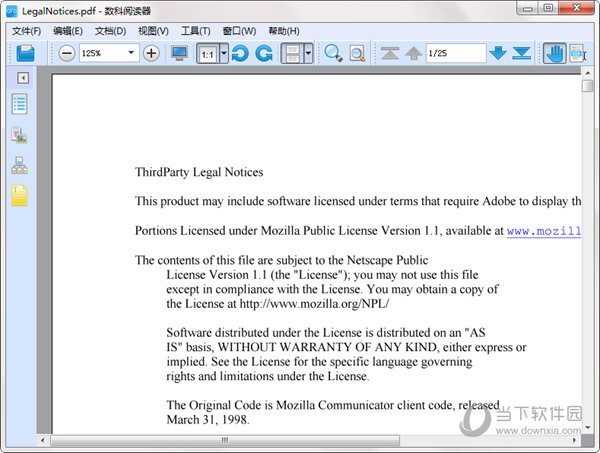Open the 视图(V) menu
Screen dimensions: 600x453
153,31
